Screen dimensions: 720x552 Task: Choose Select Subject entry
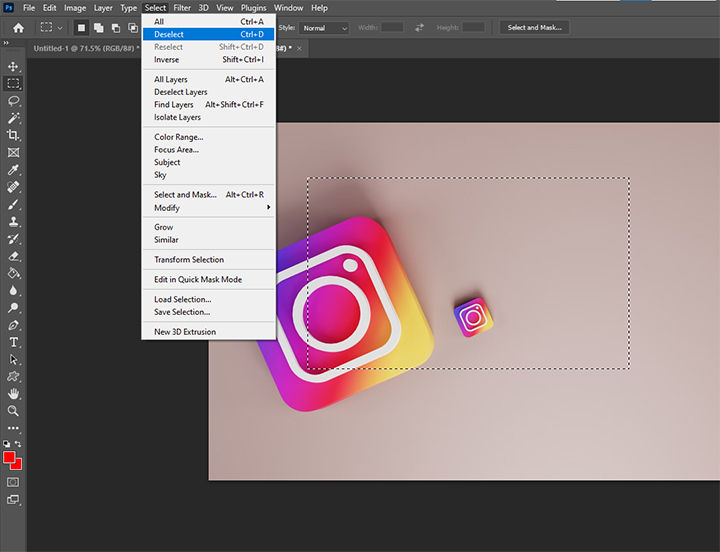(x=208, y=162)
